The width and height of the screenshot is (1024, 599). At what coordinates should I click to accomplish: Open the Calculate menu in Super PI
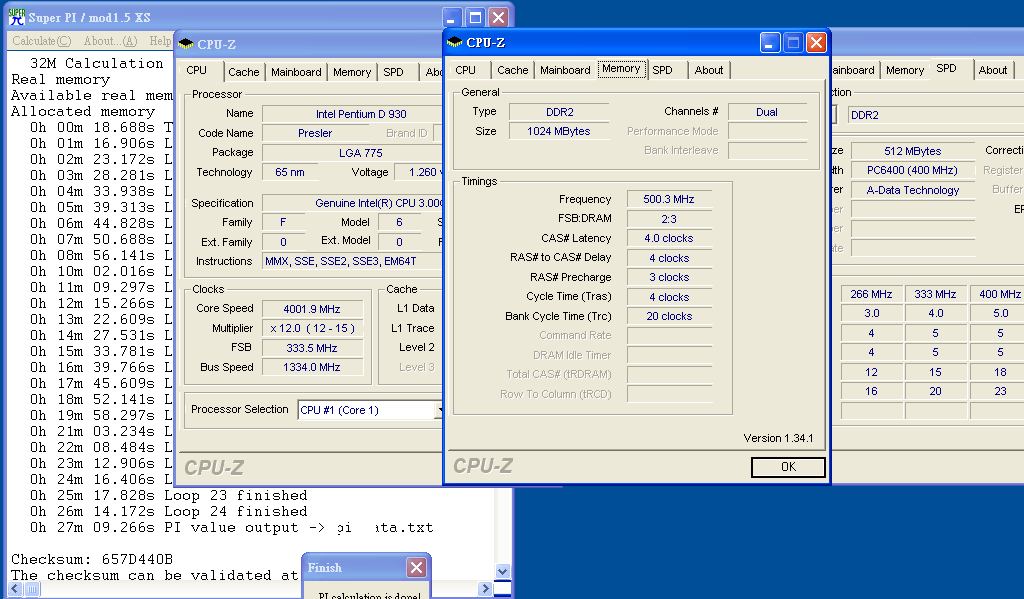tap(42, 40)
